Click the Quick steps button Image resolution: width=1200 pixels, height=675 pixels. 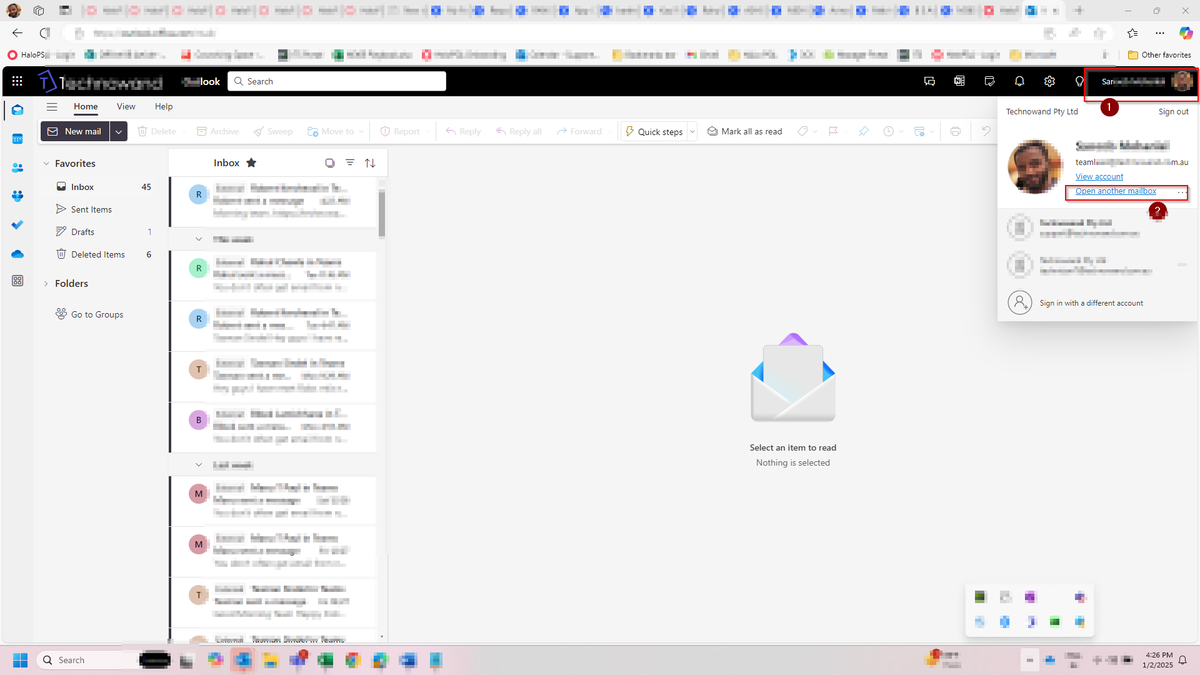point(653,131)
